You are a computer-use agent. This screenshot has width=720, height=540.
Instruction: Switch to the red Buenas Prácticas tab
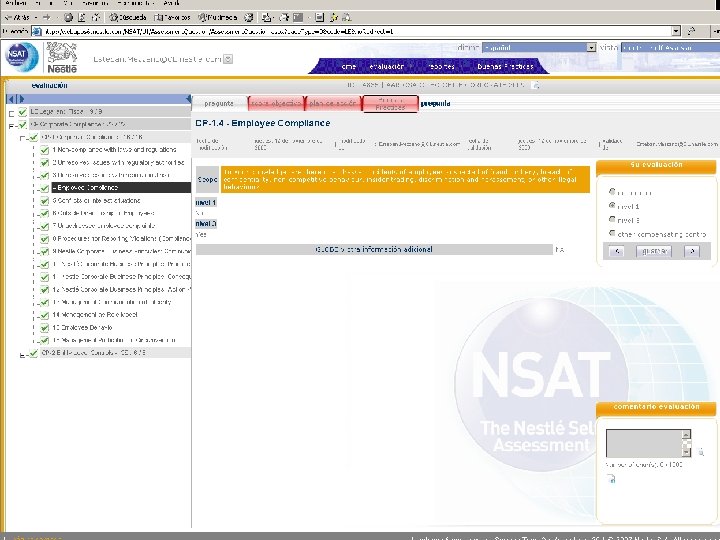coord(390,104)
